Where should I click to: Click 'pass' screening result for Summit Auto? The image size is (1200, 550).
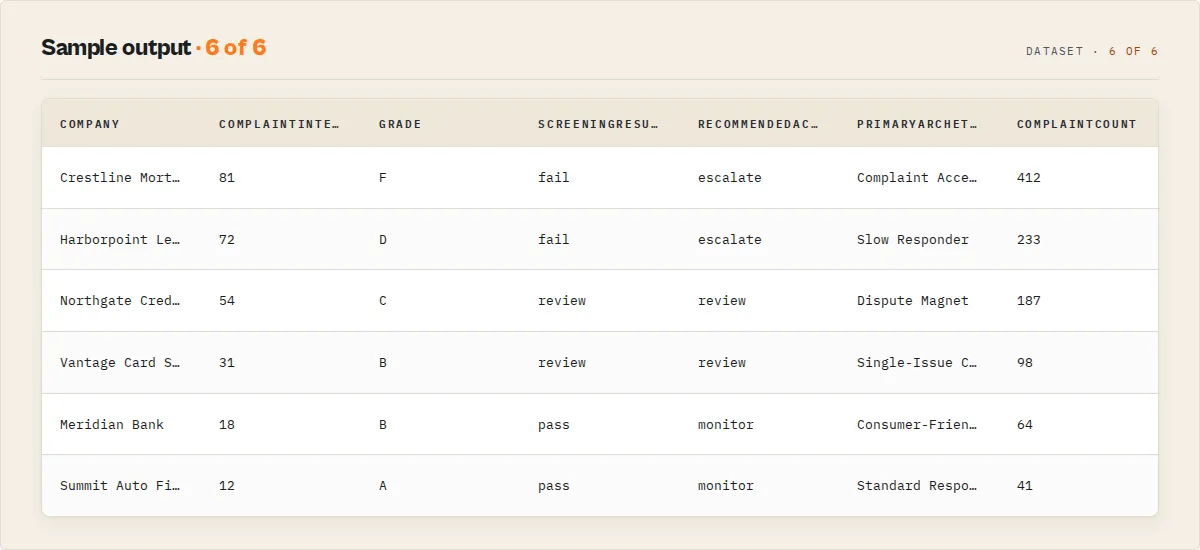coord(554,486)
